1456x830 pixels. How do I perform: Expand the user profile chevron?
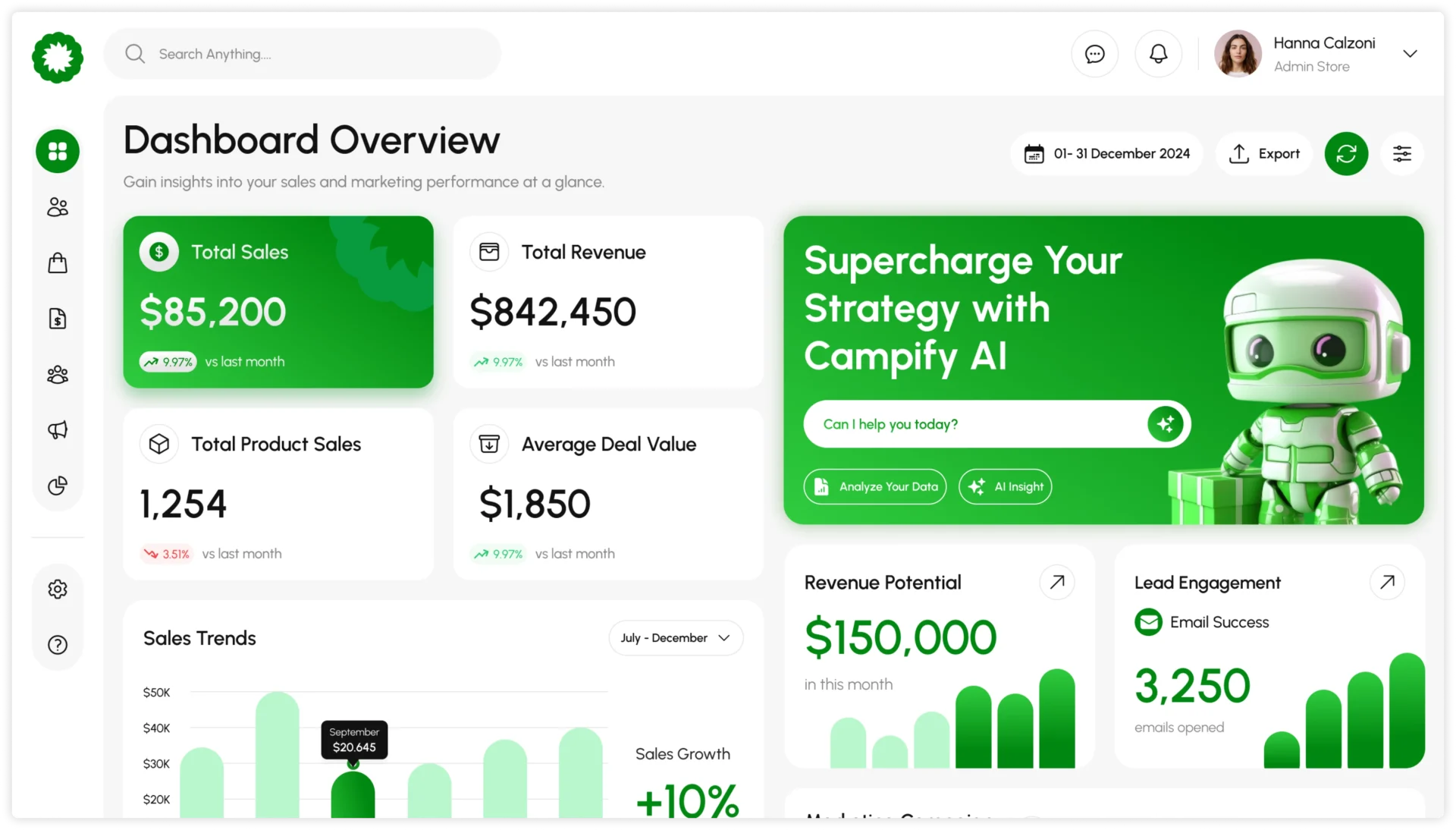click(x=1410, y=54)
